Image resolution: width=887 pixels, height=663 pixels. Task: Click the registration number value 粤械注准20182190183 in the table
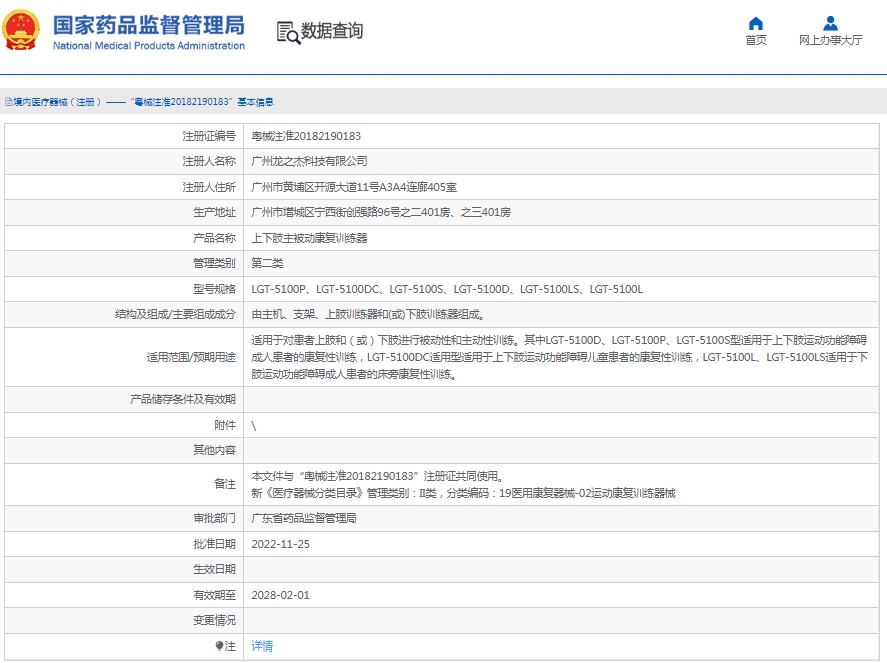point(306,136)
